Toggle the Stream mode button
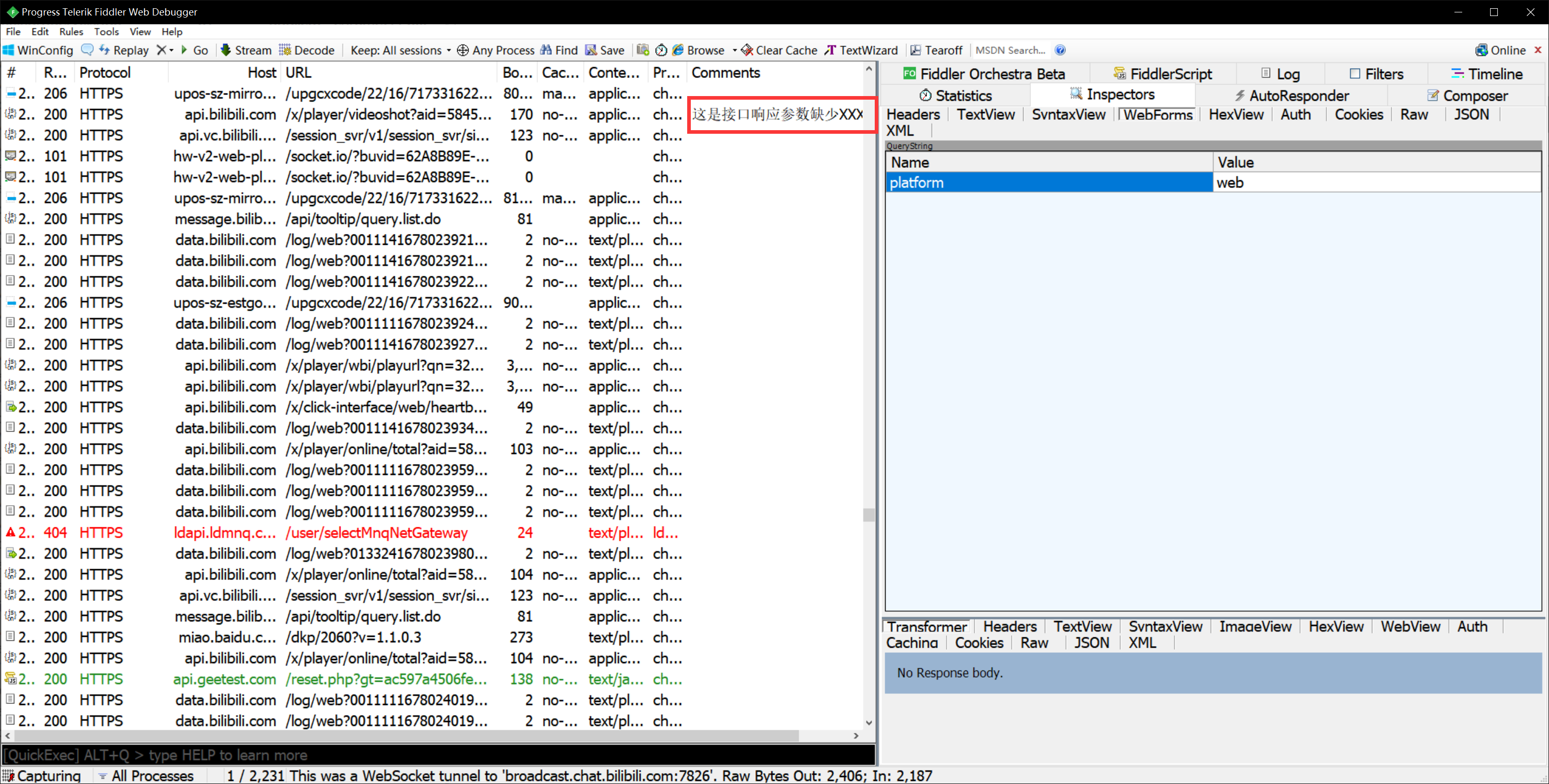The image size is (1549, 784). tap(246, 51)
